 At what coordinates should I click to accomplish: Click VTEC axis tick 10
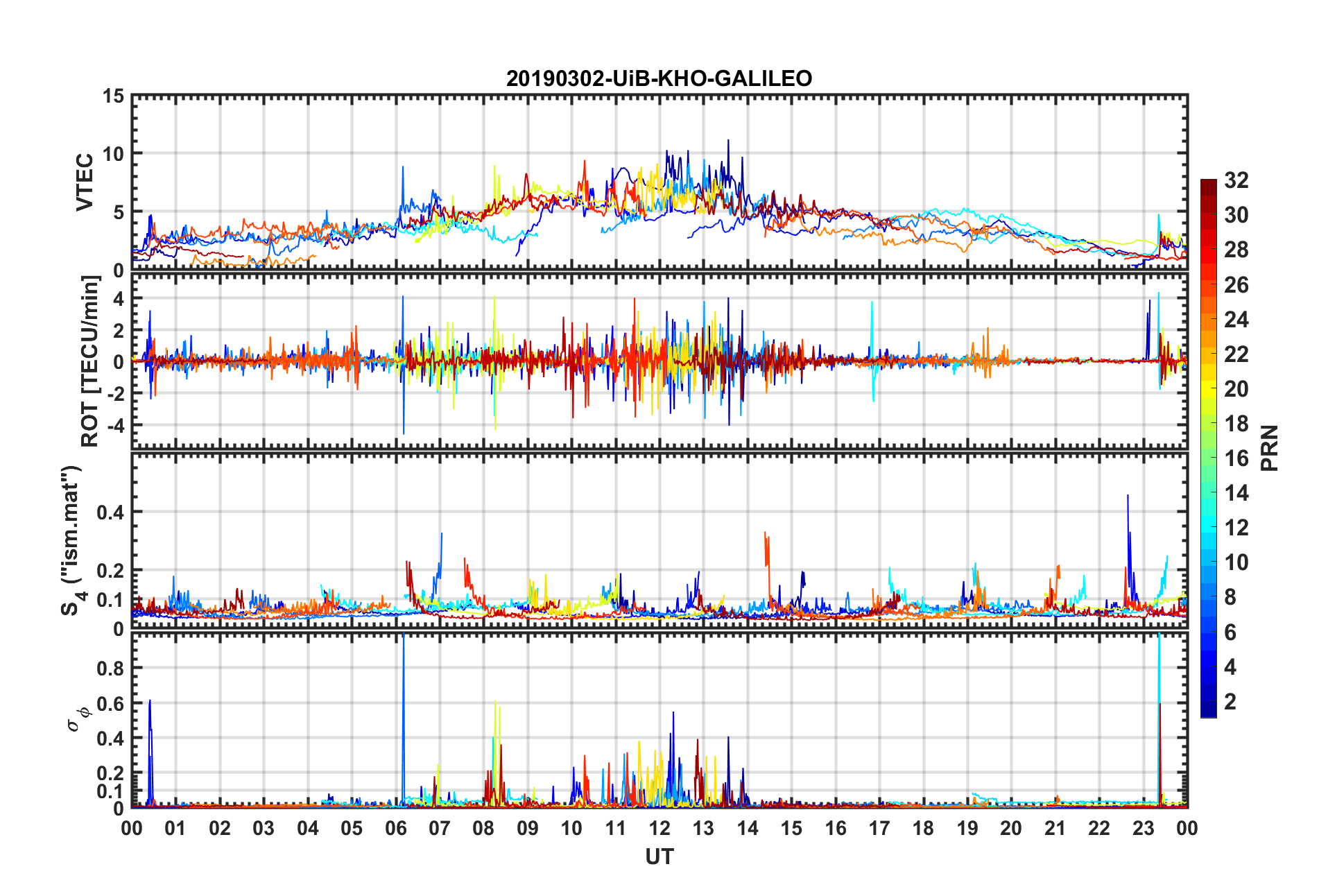point(114,154)
